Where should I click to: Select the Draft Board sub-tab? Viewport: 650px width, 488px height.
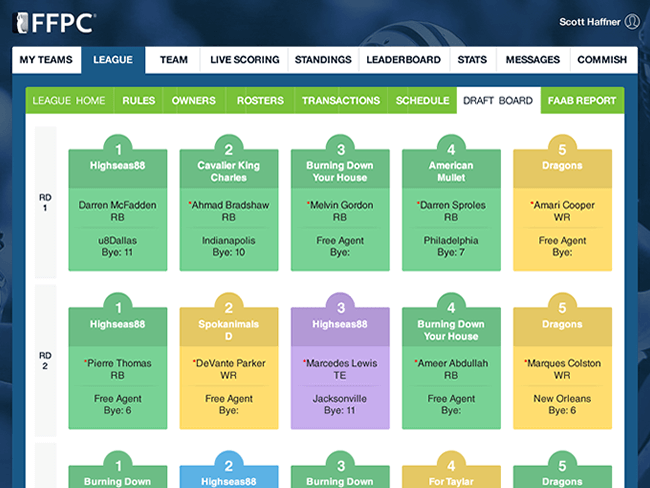[x=498, y=100]
